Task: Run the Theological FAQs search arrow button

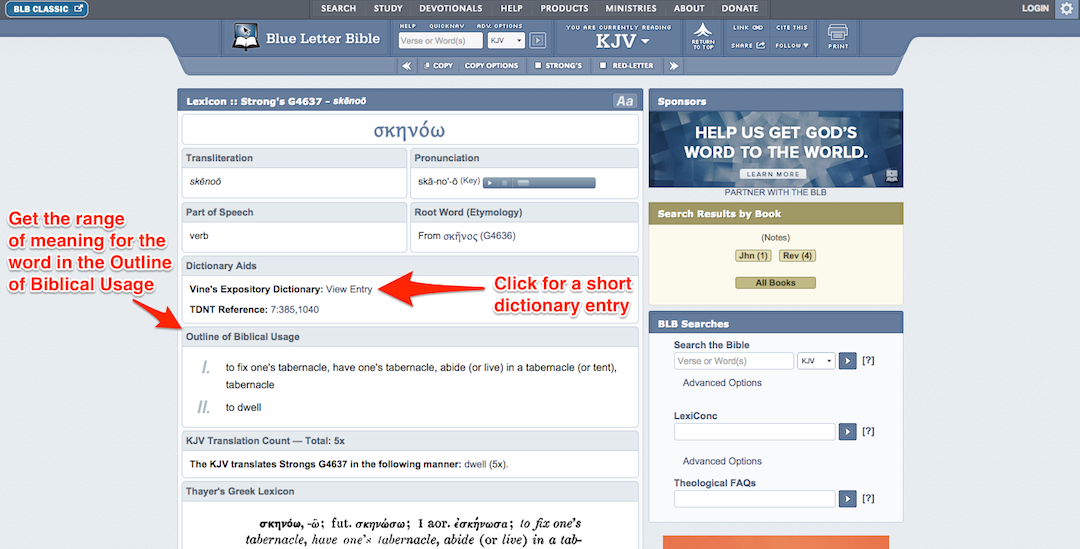Action: [x=847, y=498]
